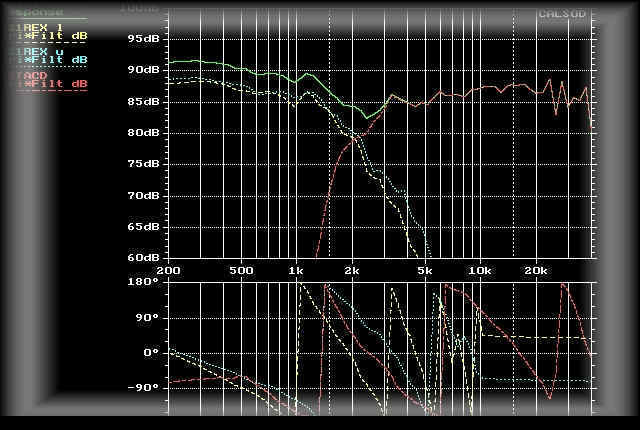
Task: Select the 60dB magnitude axis label
Action: (143, 257)
